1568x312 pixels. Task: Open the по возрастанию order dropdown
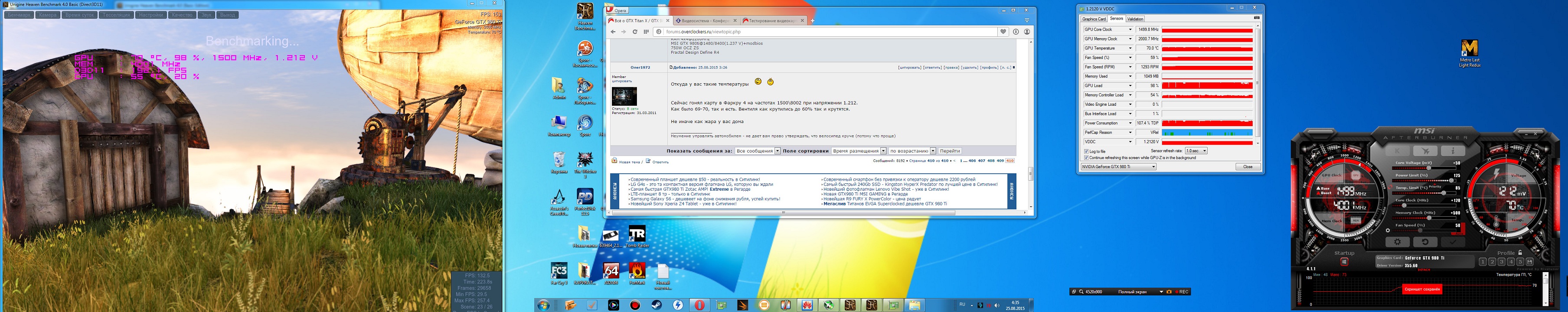click(912, 151)
